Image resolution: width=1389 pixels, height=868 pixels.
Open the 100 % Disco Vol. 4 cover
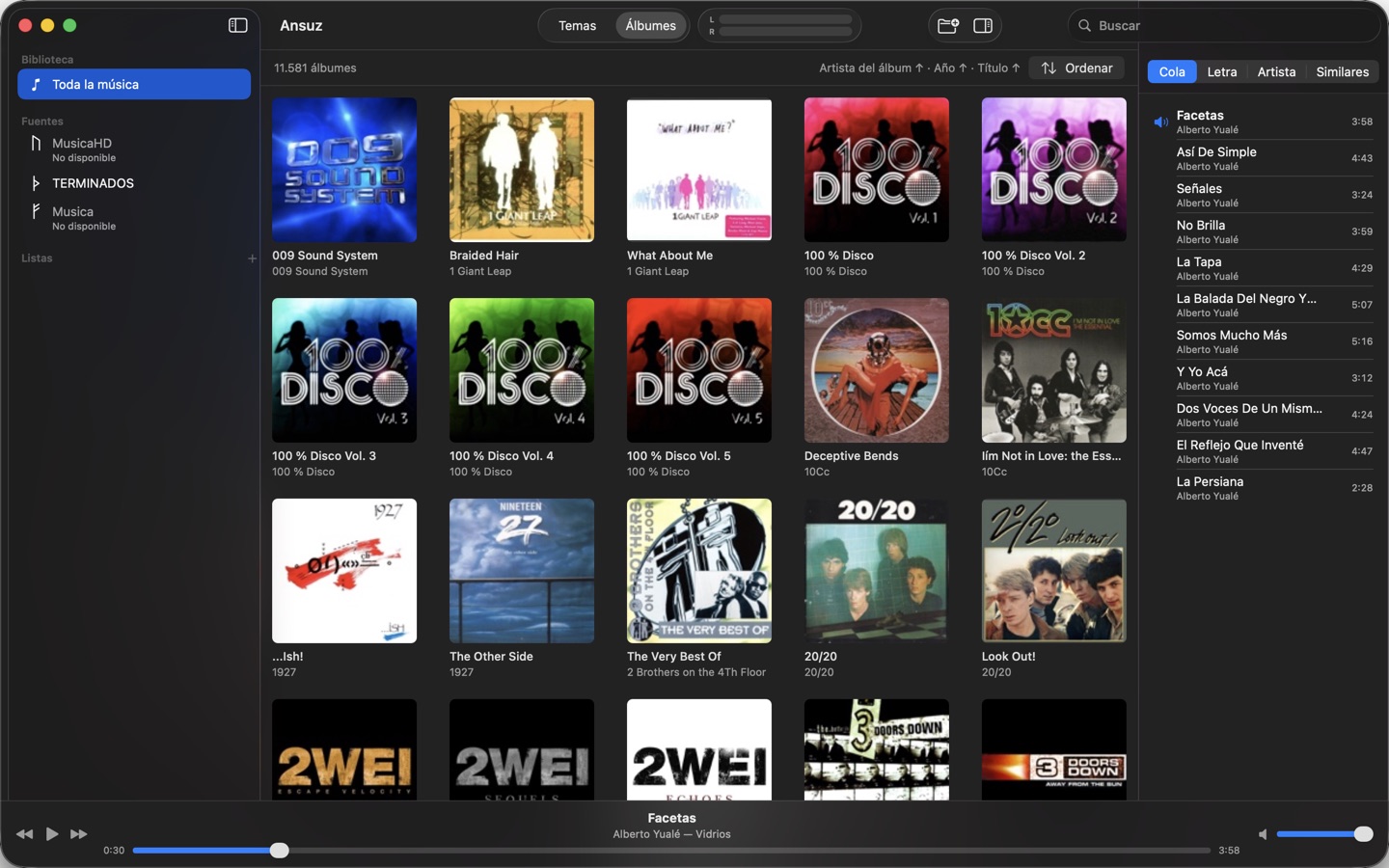click(x=522, y=370)
